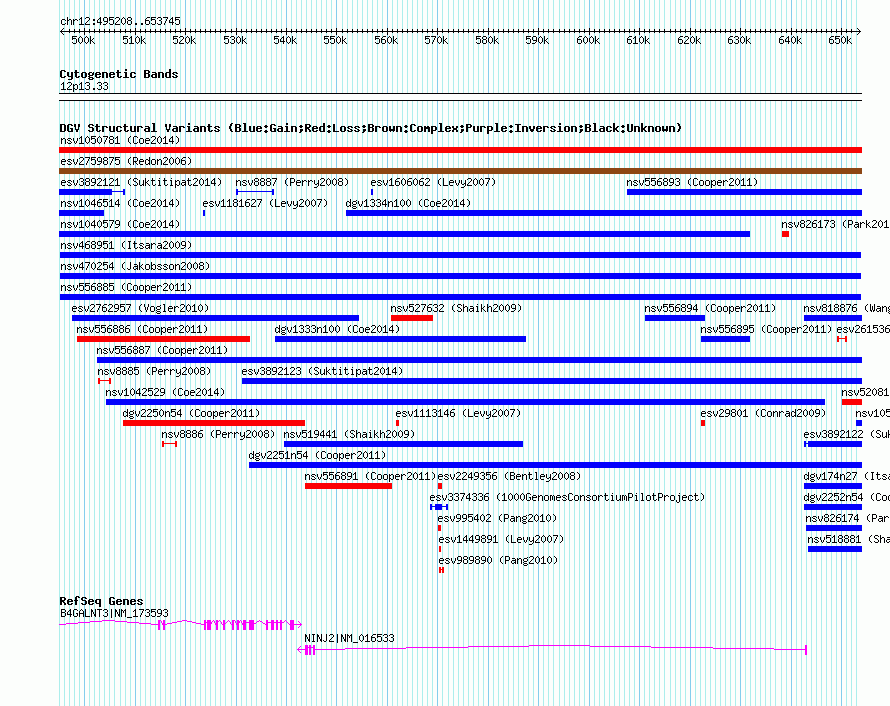
Task: Select the DGV Structural Variants track title
Action: point(371,128)
